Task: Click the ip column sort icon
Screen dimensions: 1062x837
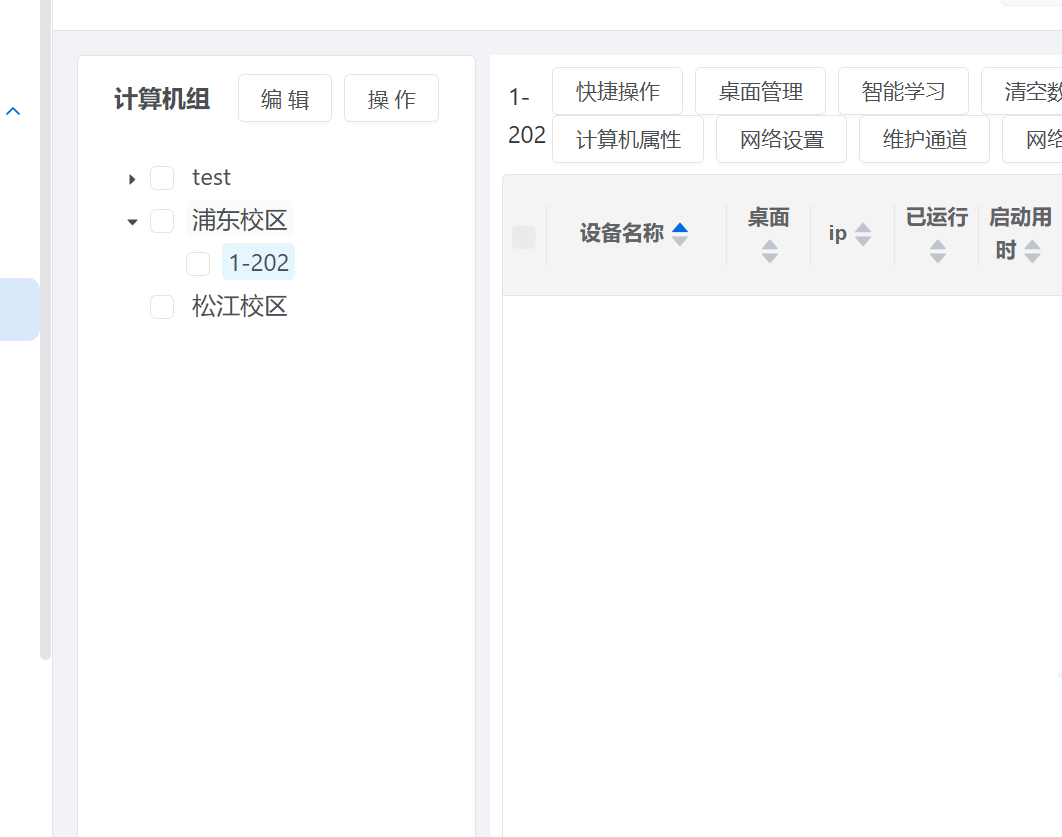Action: coord(863,234)
